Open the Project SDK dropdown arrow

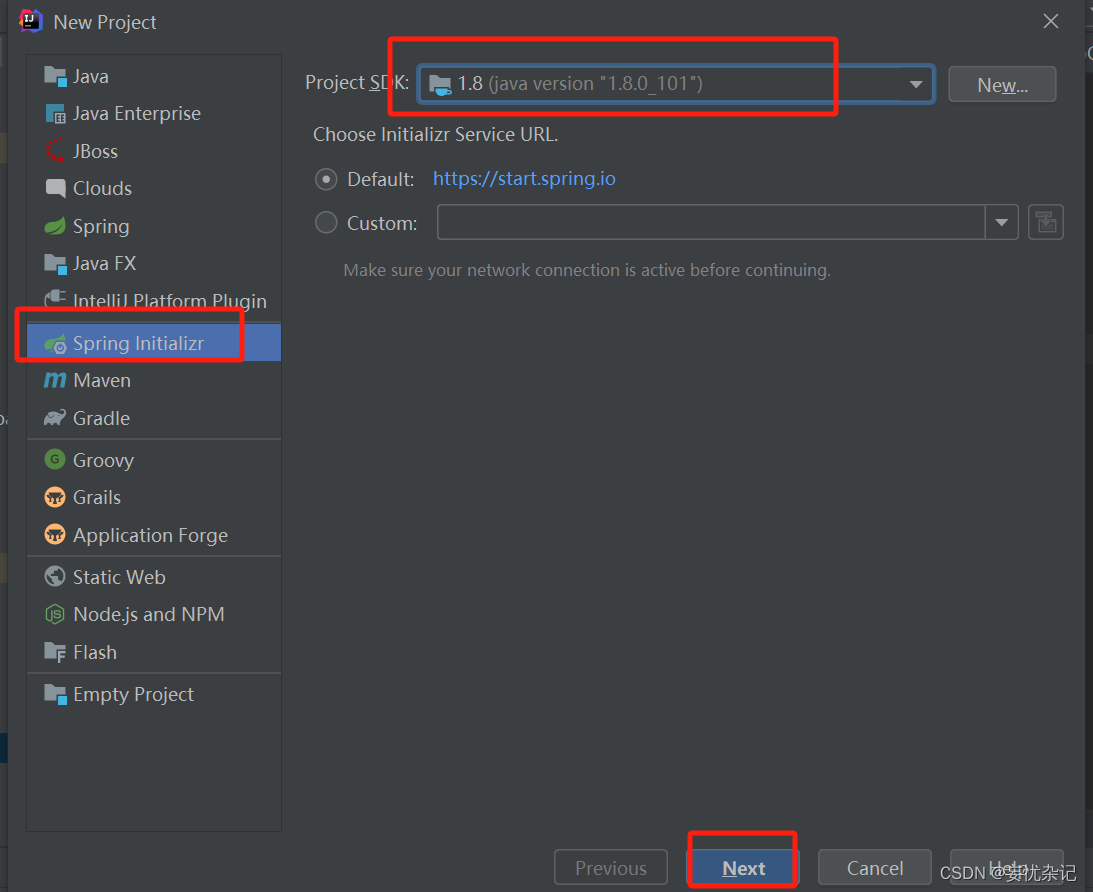click(915, 84)
